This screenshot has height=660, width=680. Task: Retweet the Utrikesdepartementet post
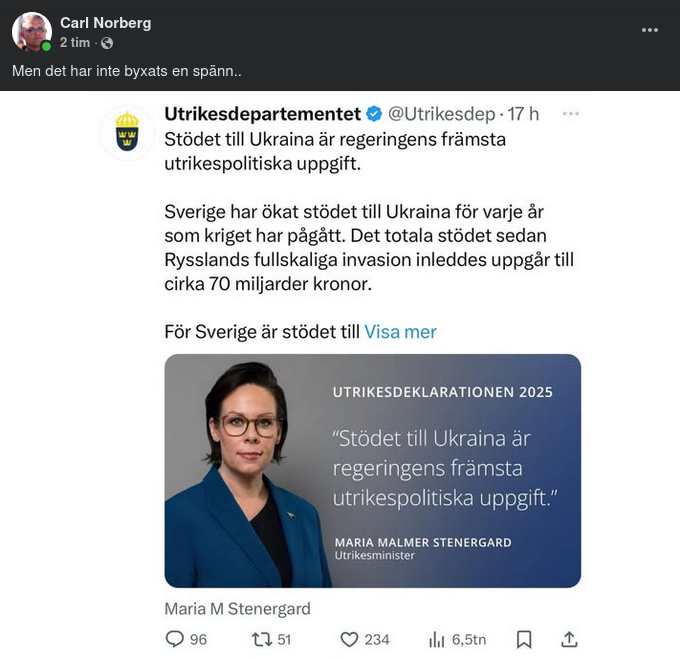pyautogui.click(x=260, y=639)
